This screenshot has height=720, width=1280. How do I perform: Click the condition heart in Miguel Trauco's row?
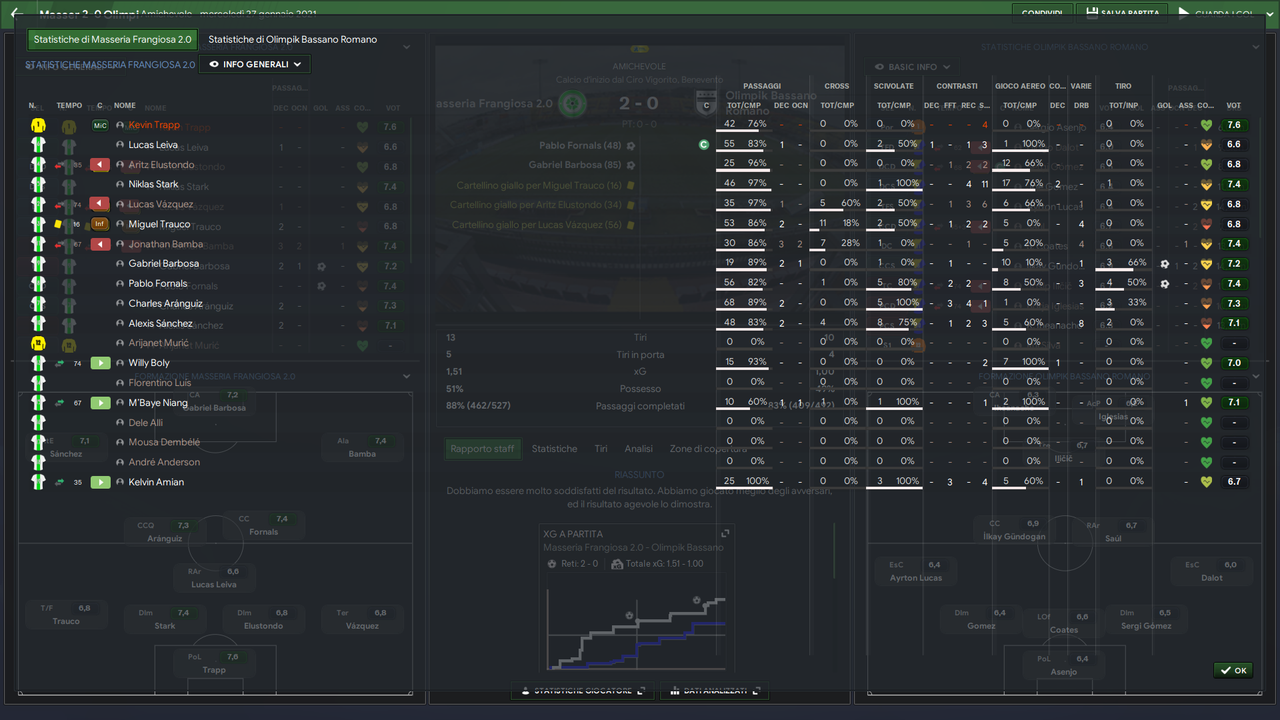[1206, 224]
